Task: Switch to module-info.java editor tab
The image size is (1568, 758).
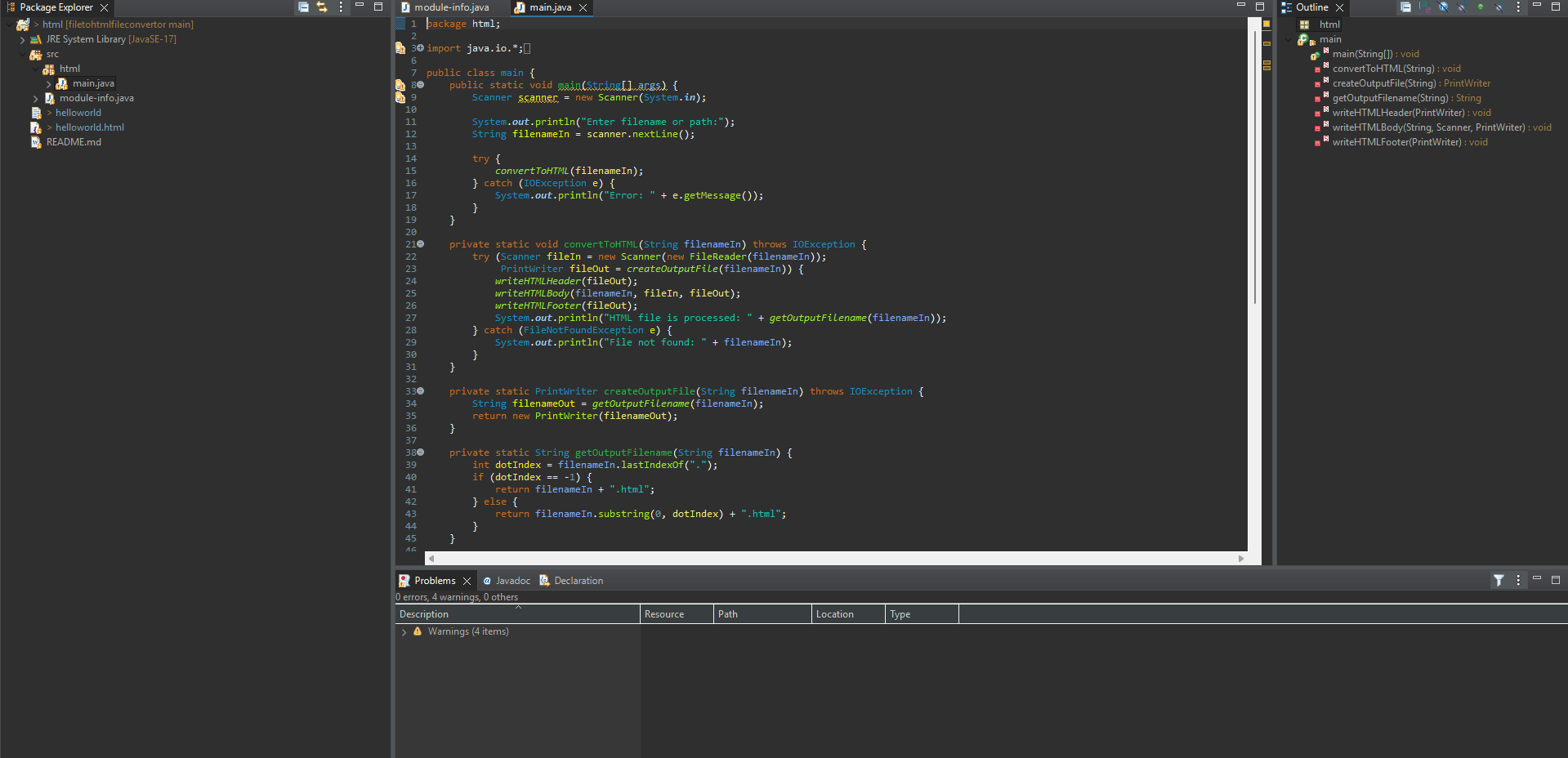Action: click(451, 7)
